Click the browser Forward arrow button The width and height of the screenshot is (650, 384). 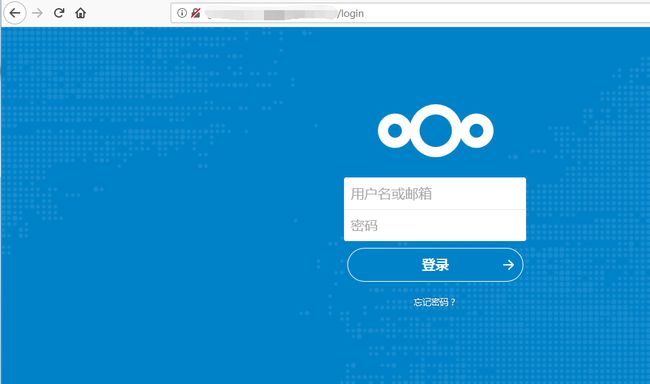click(x=37, y=13)
